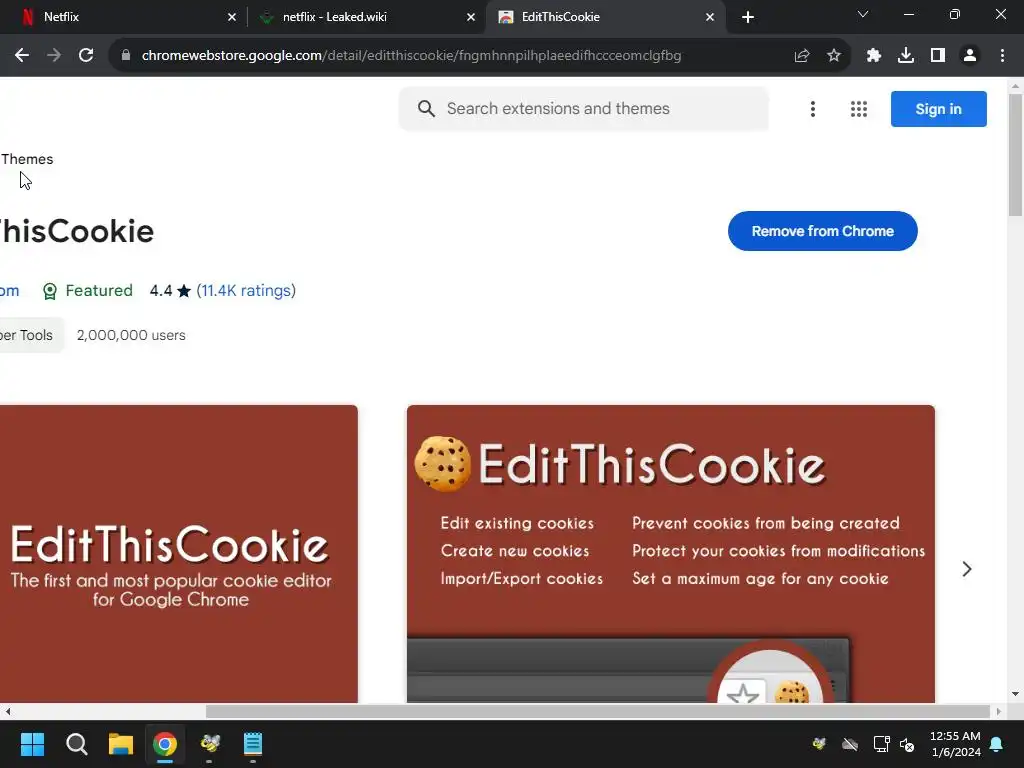Screen dimensions: 1024x768
Task: Click the address bar URL
Action: coord(411,56)
